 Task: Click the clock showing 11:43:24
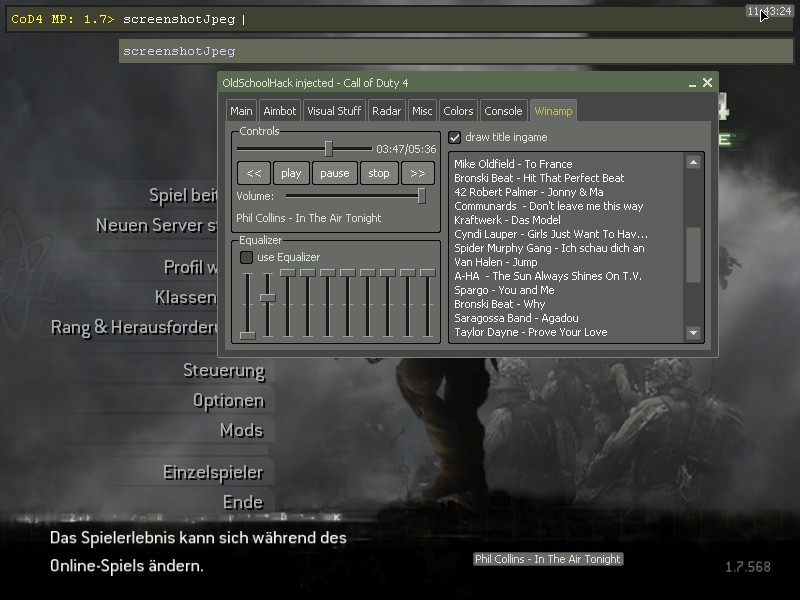[x=769, y=11]
